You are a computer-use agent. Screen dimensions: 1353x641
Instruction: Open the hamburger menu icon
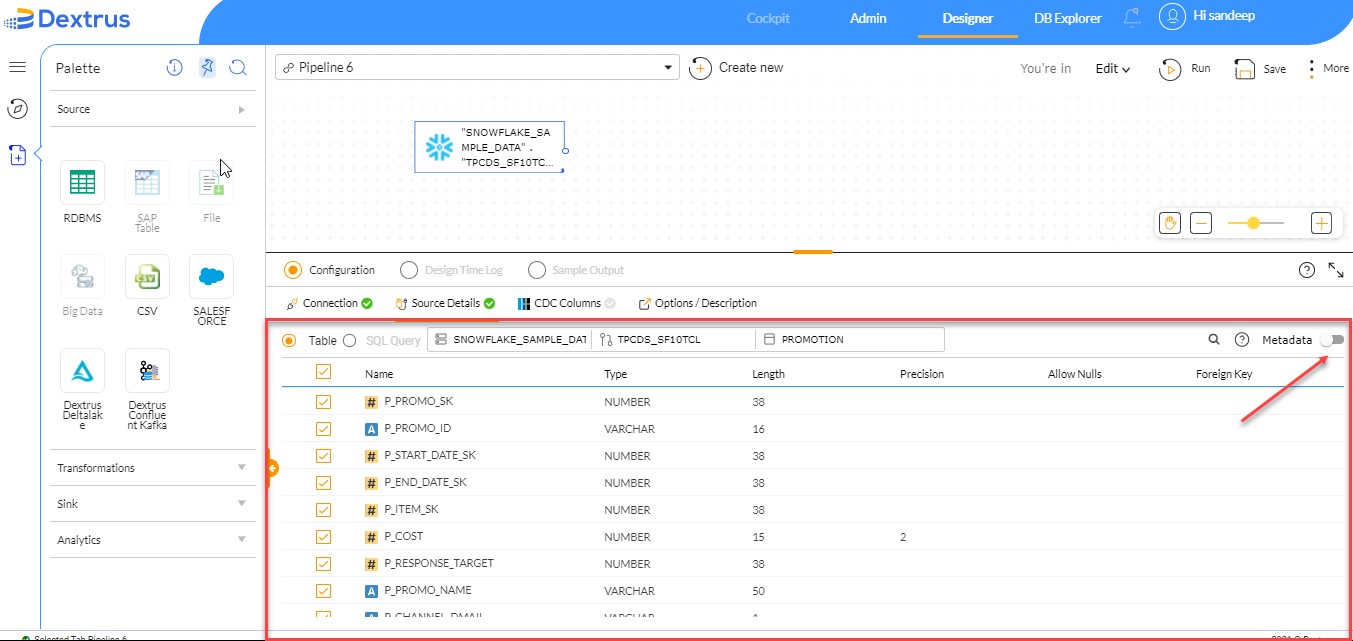(17, 67)
